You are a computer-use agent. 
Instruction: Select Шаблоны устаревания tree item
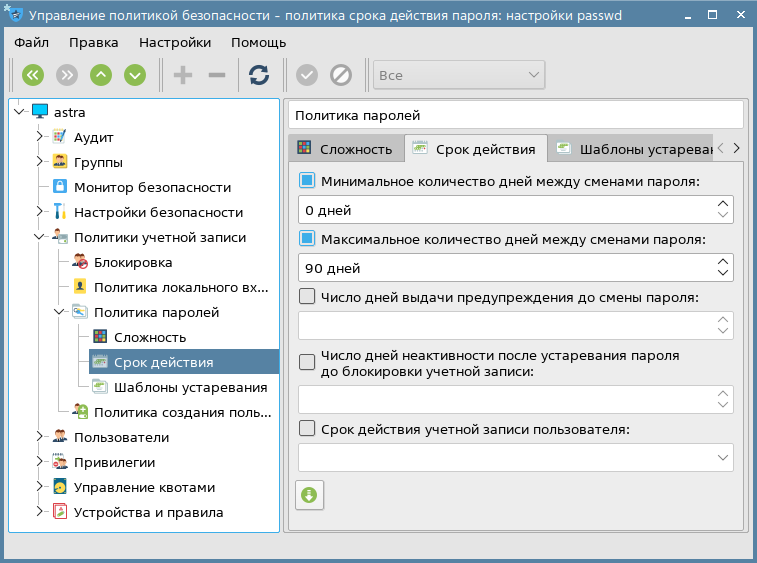[x=190, y=387]
